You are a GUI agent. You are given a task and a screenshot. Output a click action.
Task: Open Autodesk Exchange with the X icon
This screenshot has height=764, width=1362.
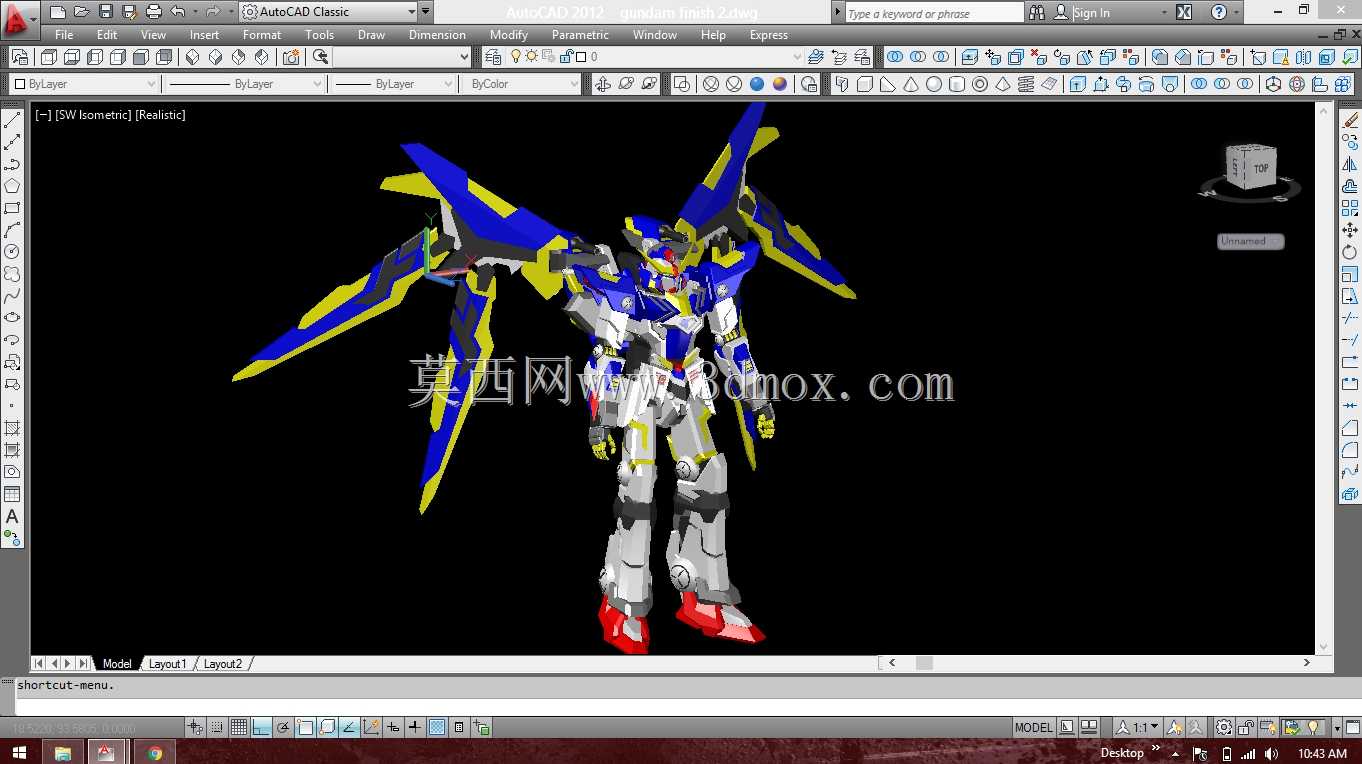(x=1184, y=12)
